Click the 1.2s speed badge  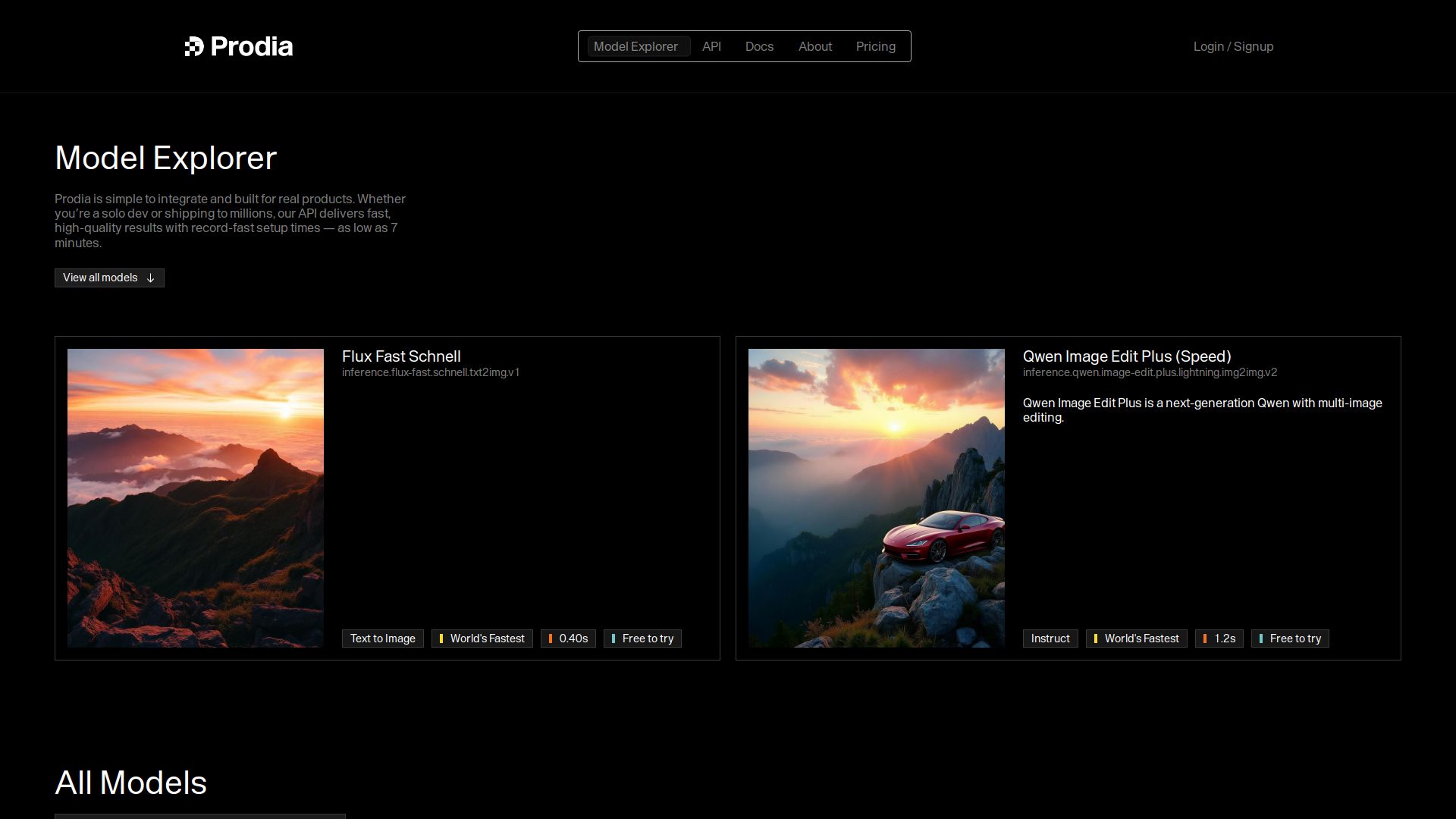1219,639
